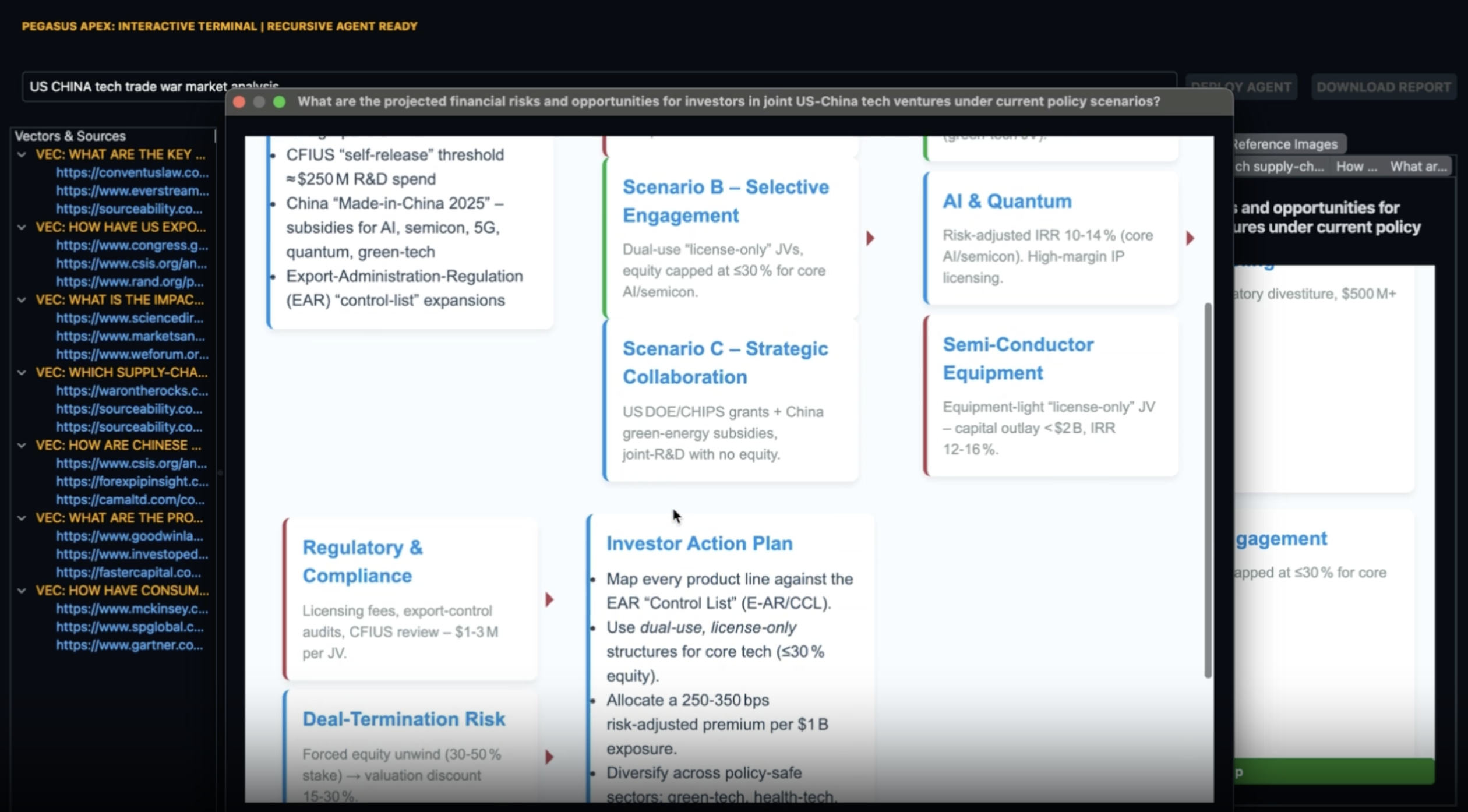Close the popup with red button

pyautogui.click(x=239, y=102)
